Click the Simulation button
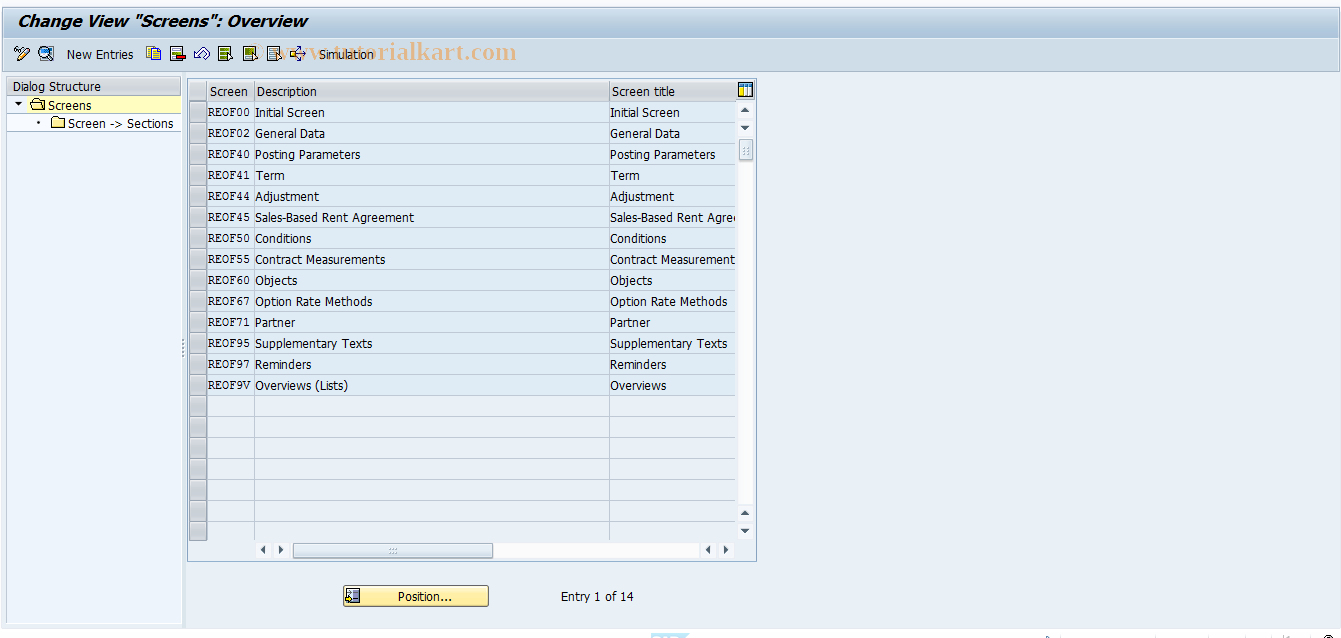Viewport: 1341px width, 638px height. 346,54
